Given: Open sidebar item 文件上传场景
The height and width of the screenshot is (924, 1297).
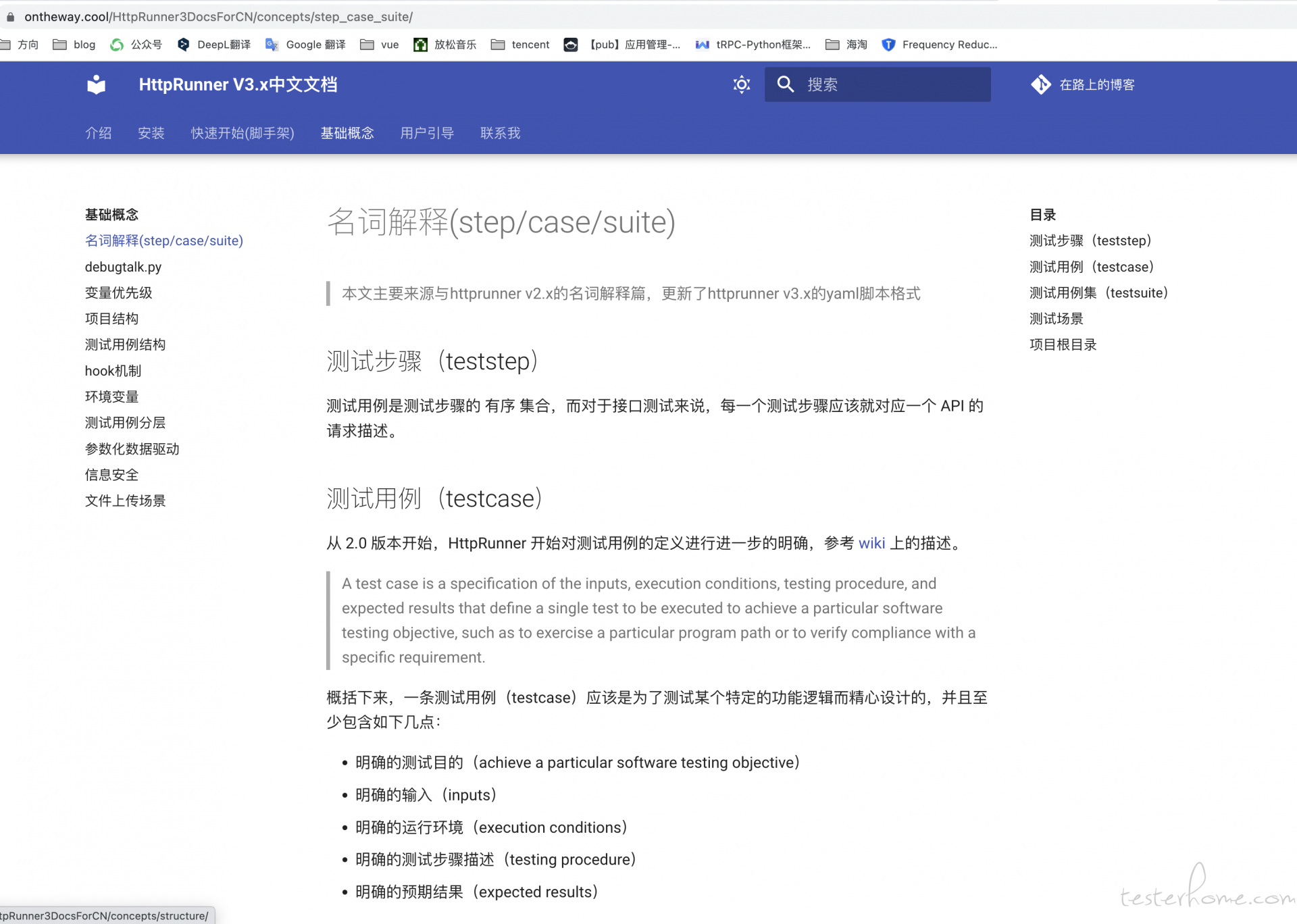Looking at the screenshot, I should (126, 500).
